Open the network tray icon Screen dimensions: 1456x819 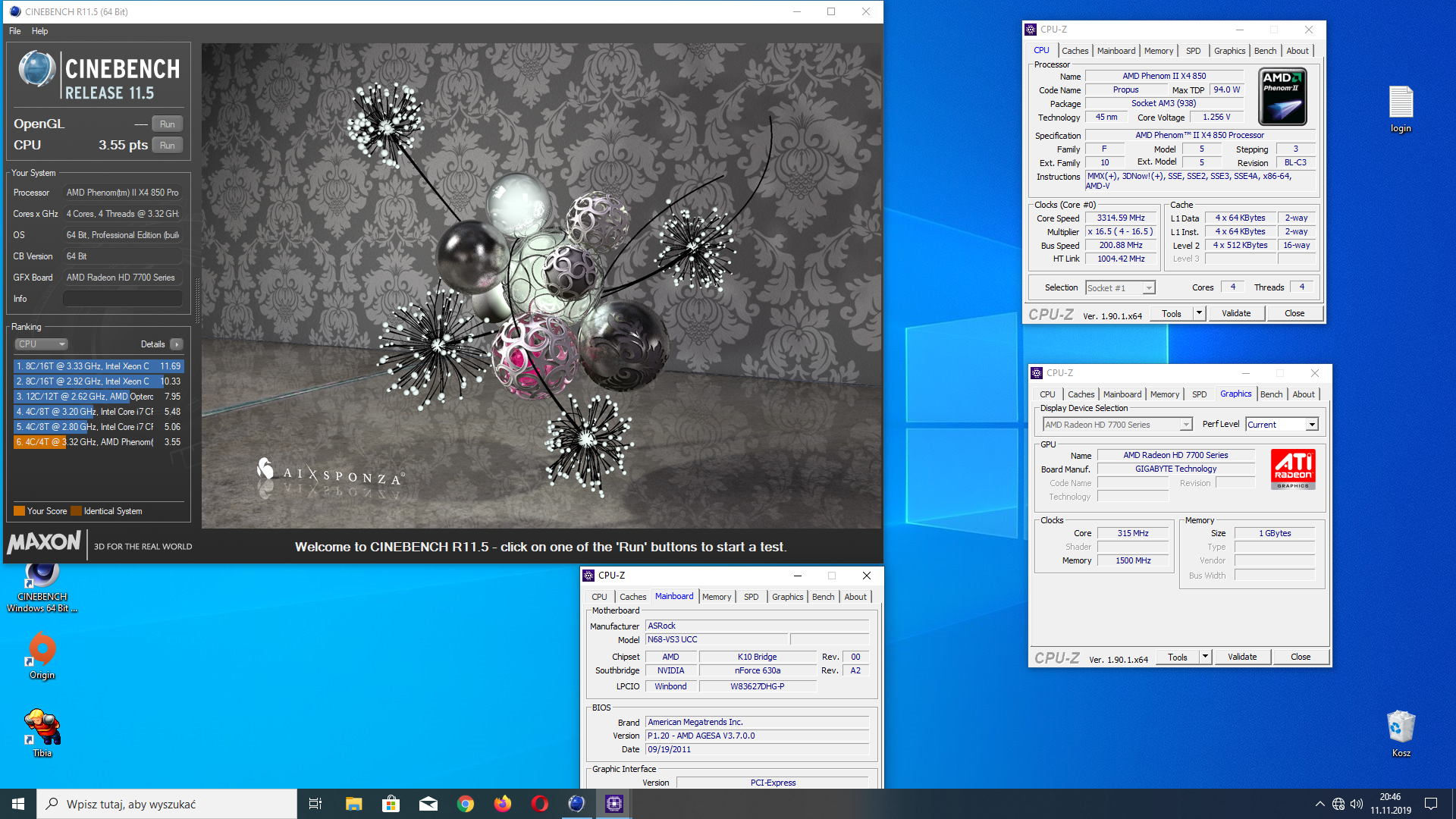point(1338,804)
